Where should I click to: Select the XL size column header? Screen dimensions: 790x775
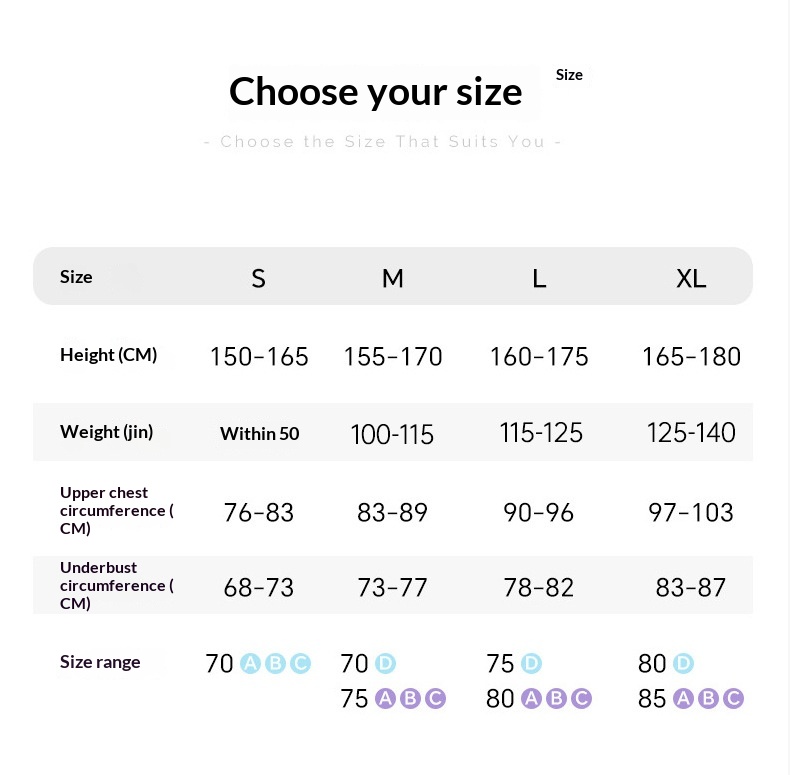[x=691, y=278]
